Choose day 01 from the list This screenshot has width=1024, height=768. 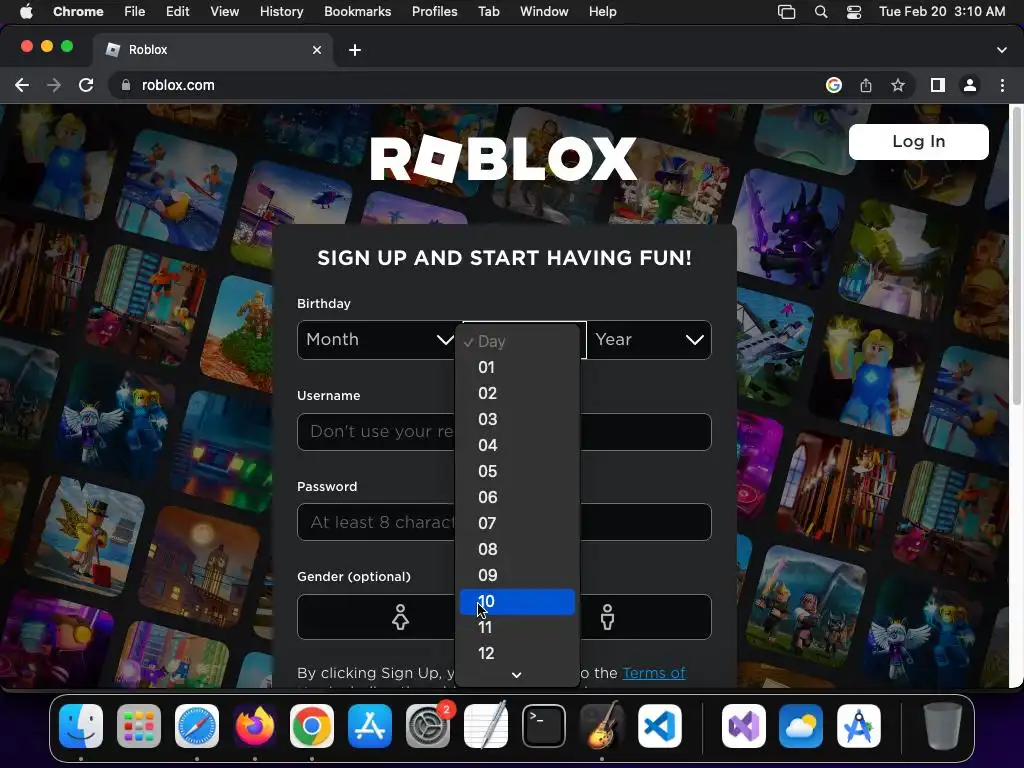coord(517,367)
